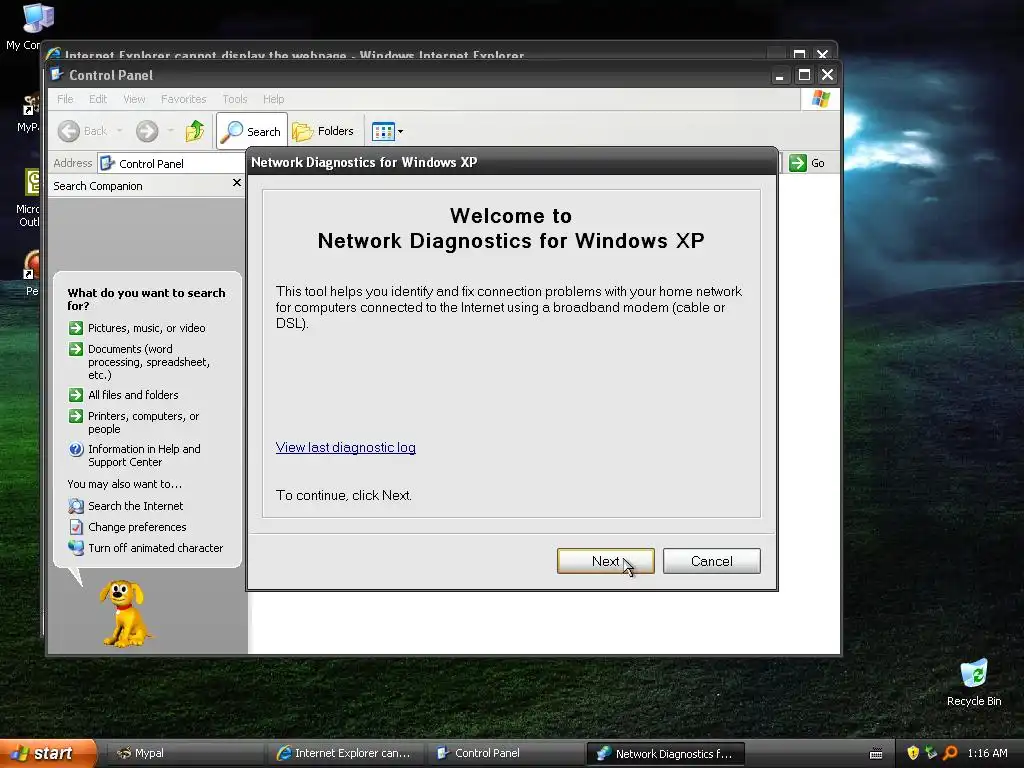Image resolution: width=1024 pixels, height=768 pixels.
Task: Click the Network Diagnostics dialog title bar
Action: pyautogui.click(x=512, y=162)
